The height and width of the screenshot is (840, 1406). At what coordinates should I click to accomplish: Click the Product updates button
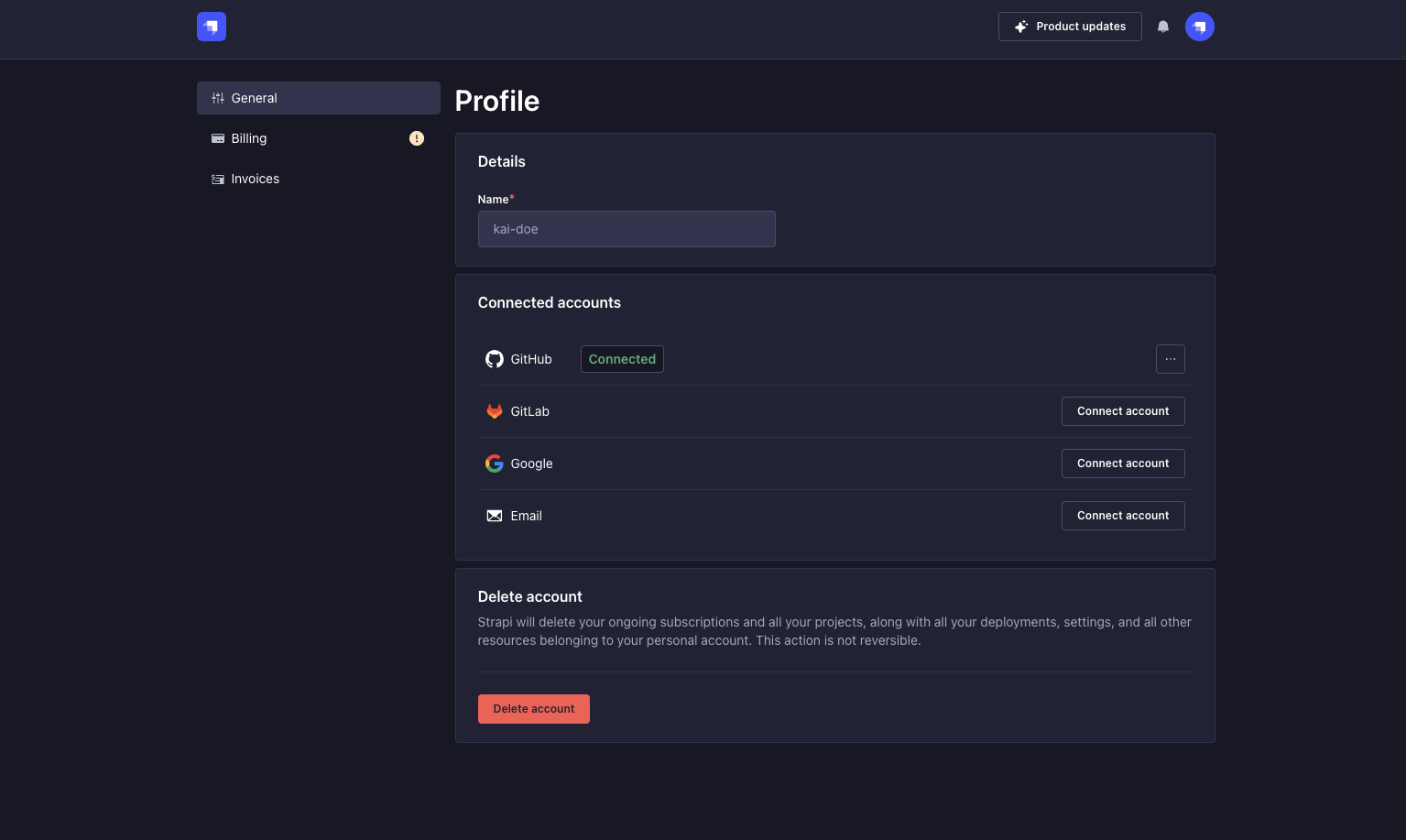1070,27
